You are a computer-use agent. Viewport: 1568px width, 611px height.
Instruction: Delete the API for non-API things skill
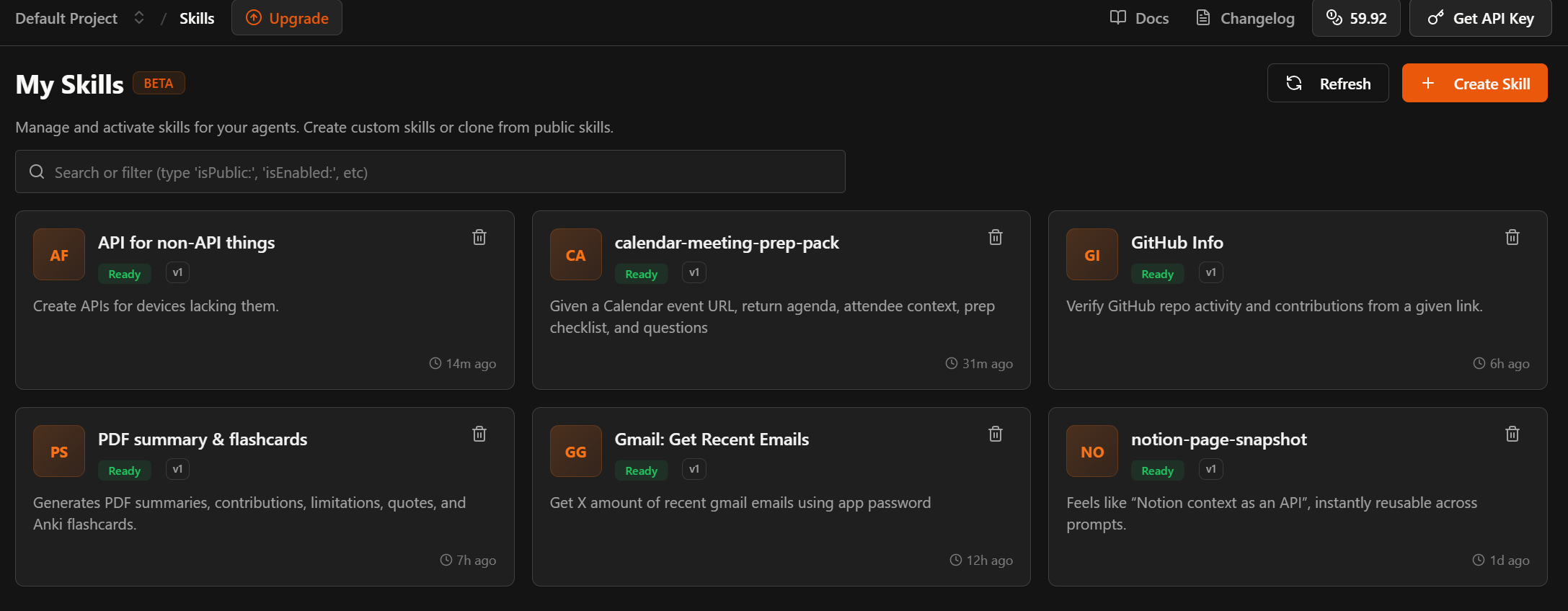479,237
